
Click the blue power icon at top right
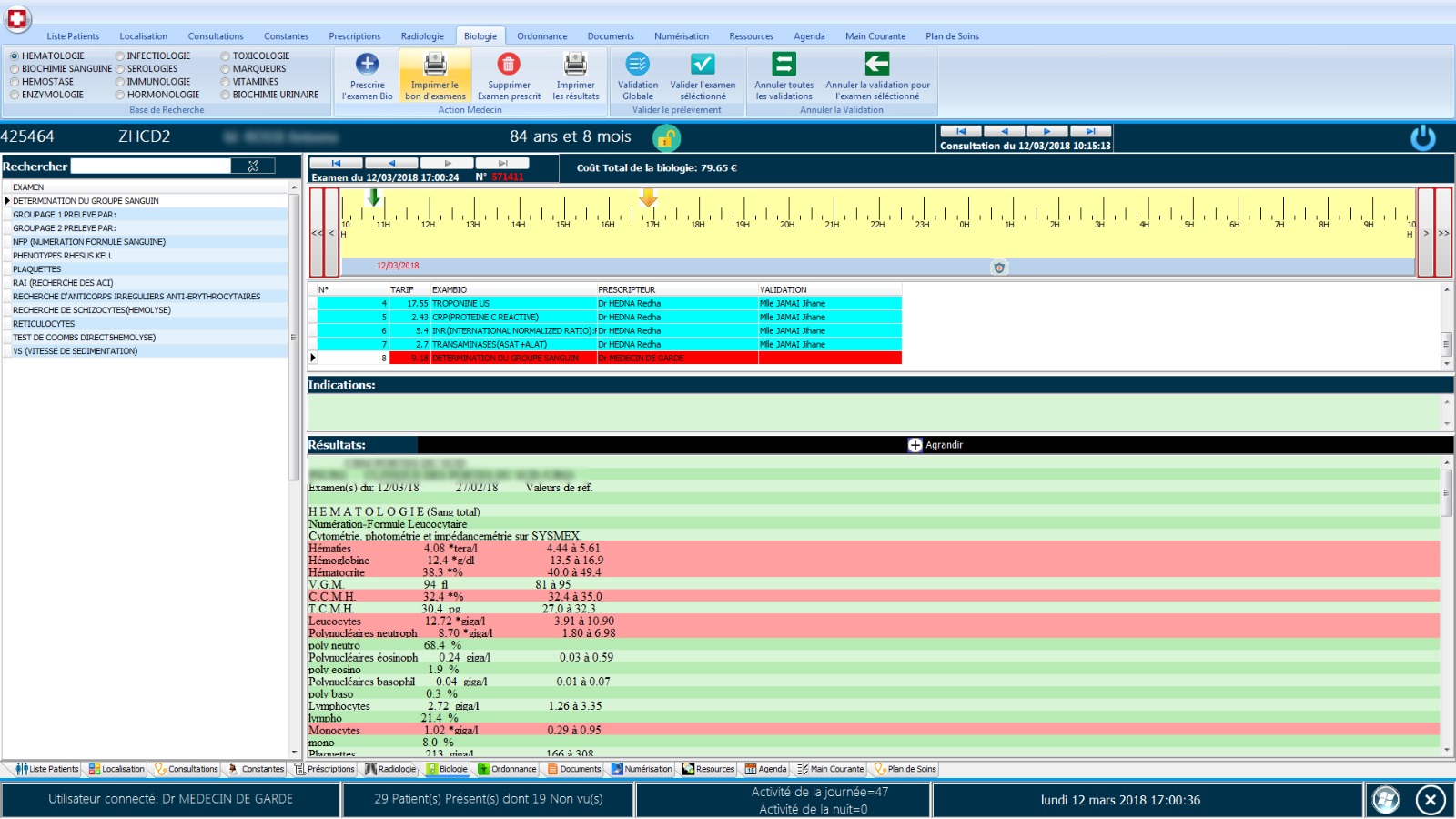coord(1423,137)
